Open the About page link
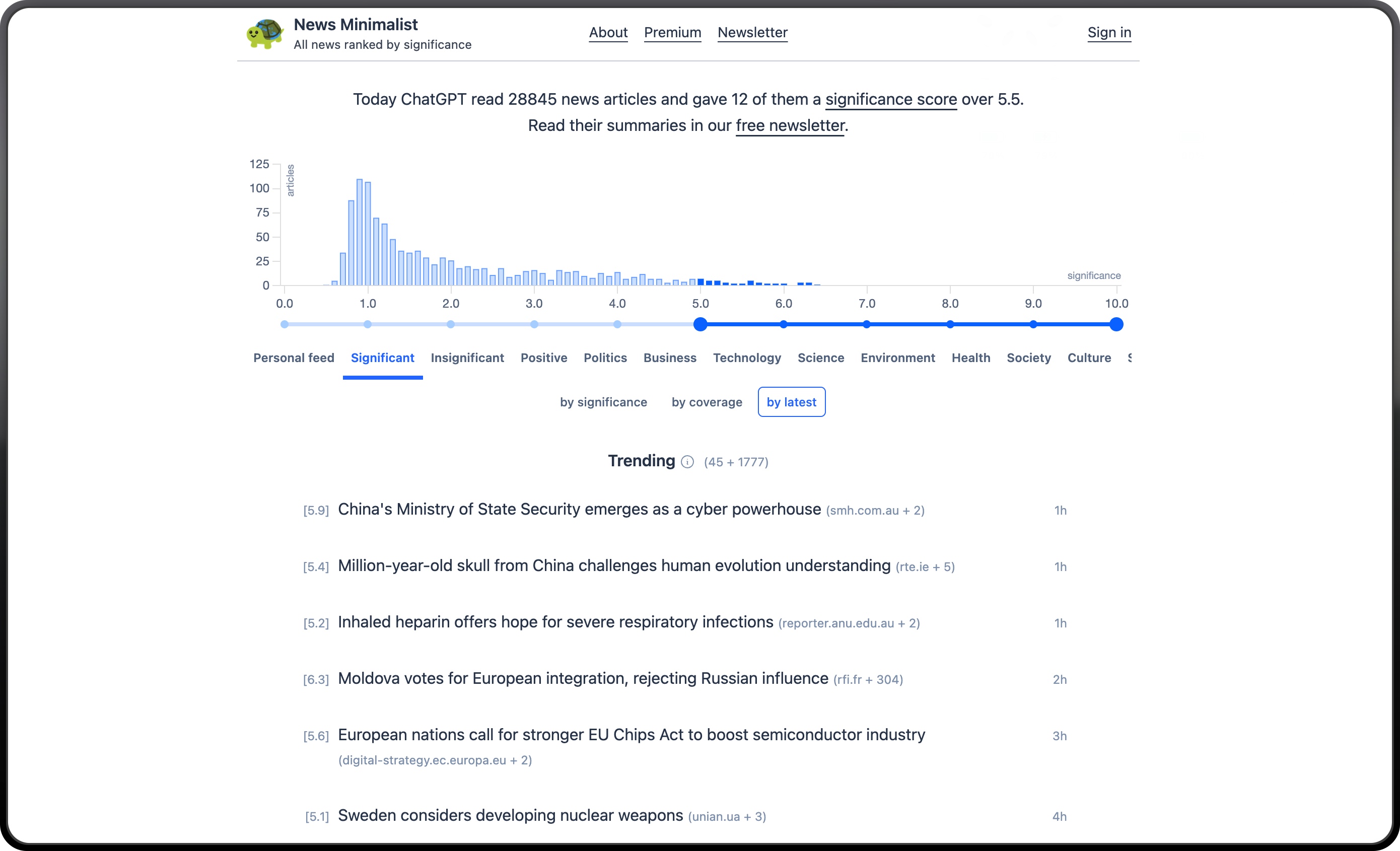The width and height of the screenshot is (1400, 851). tap(607, 32)
